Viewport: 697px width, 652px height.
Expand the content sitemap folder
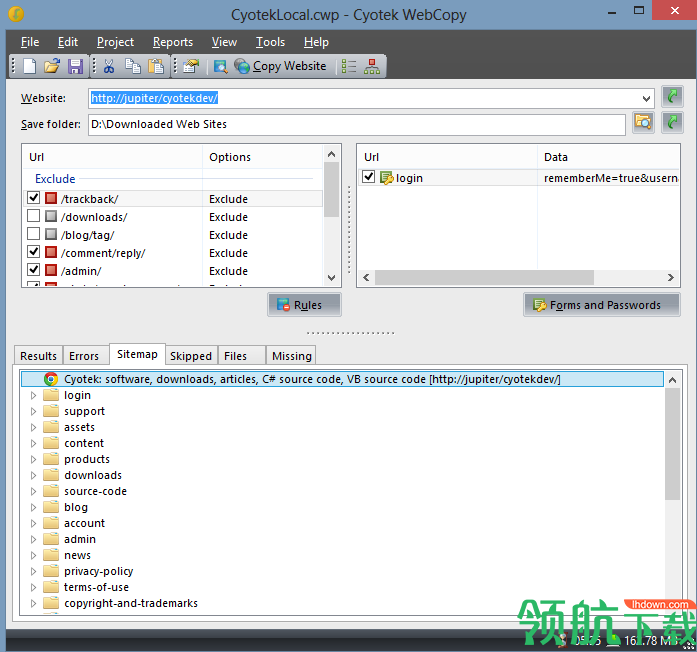click(x=33, y=443)
